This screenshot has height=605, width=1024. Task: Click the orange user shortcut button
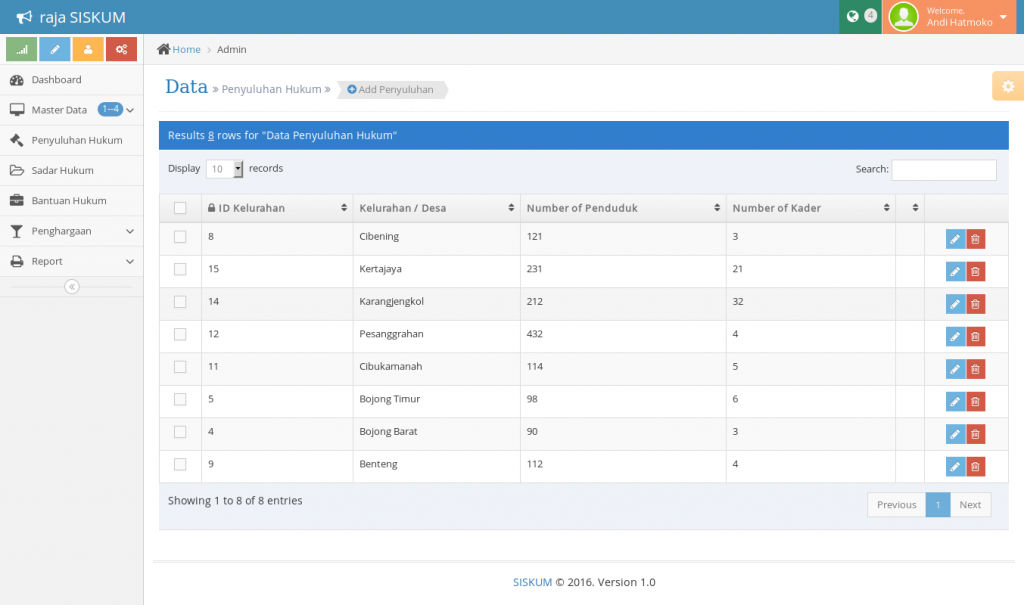tap(88, 49)
